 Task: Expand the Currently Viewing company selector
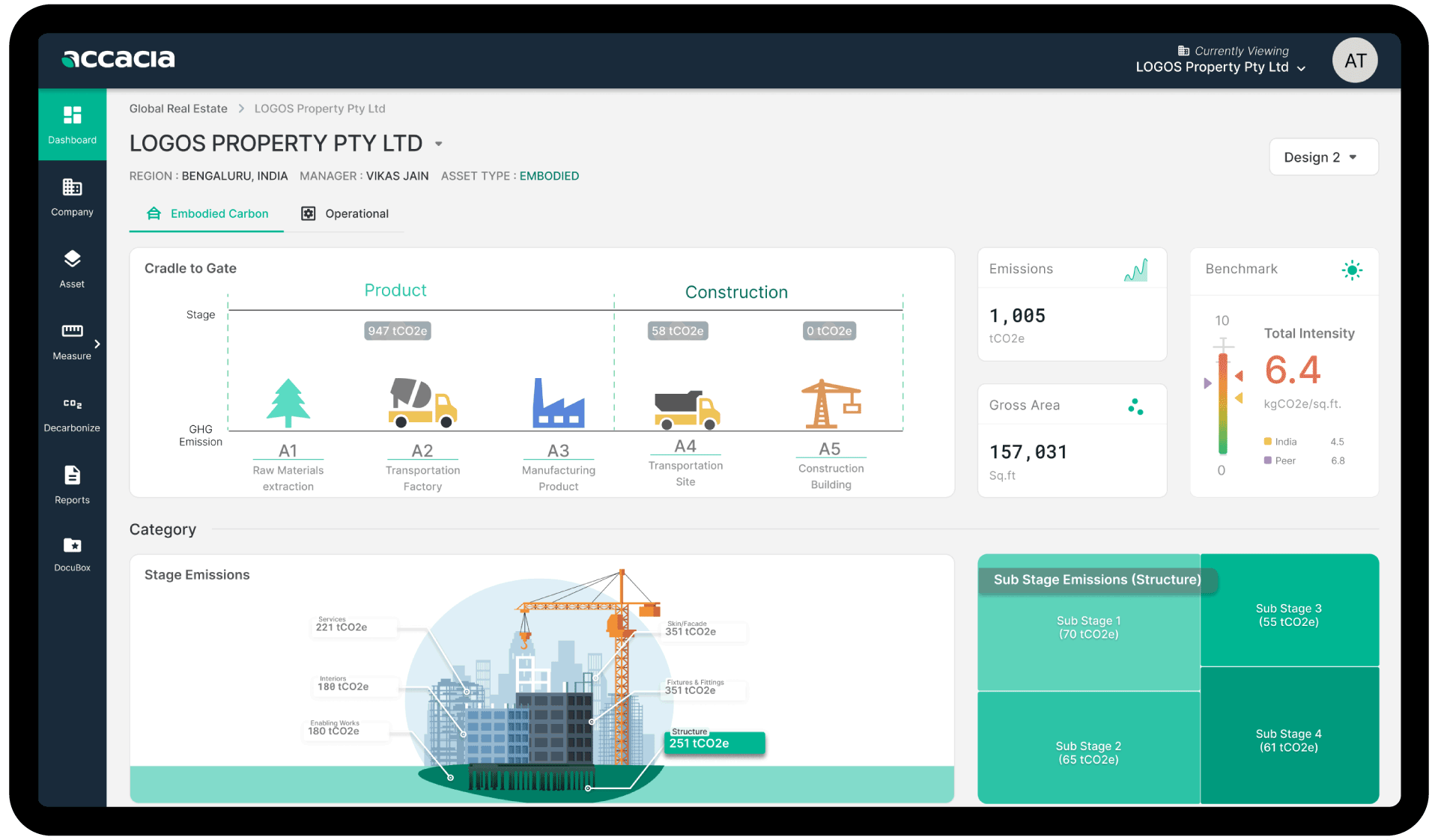click(1221, 60)
